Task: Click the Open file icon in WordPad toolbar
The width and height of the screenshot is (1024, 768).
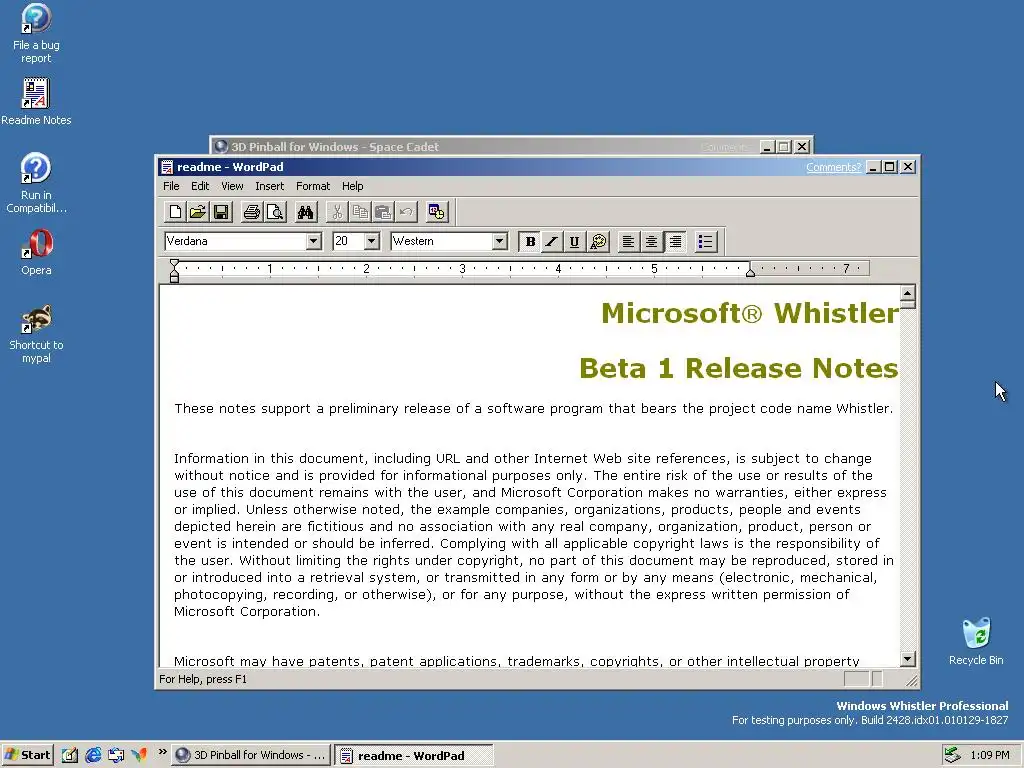Action: (197, 212)
